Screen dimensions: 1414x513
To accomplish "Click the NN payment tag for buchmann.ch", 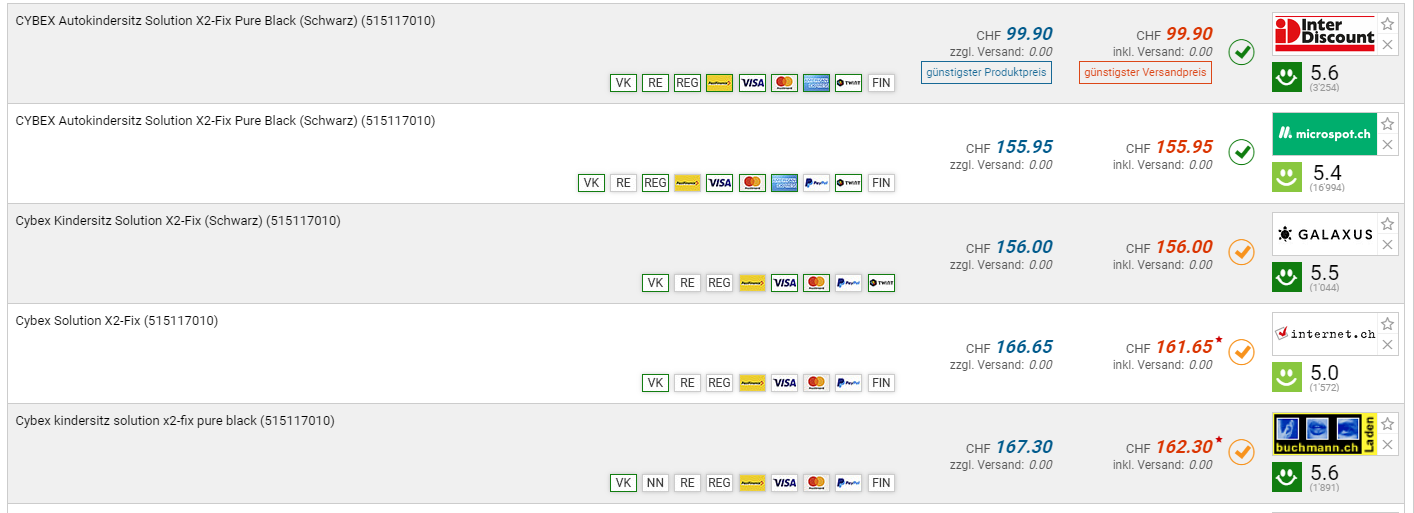I will 655,483.
